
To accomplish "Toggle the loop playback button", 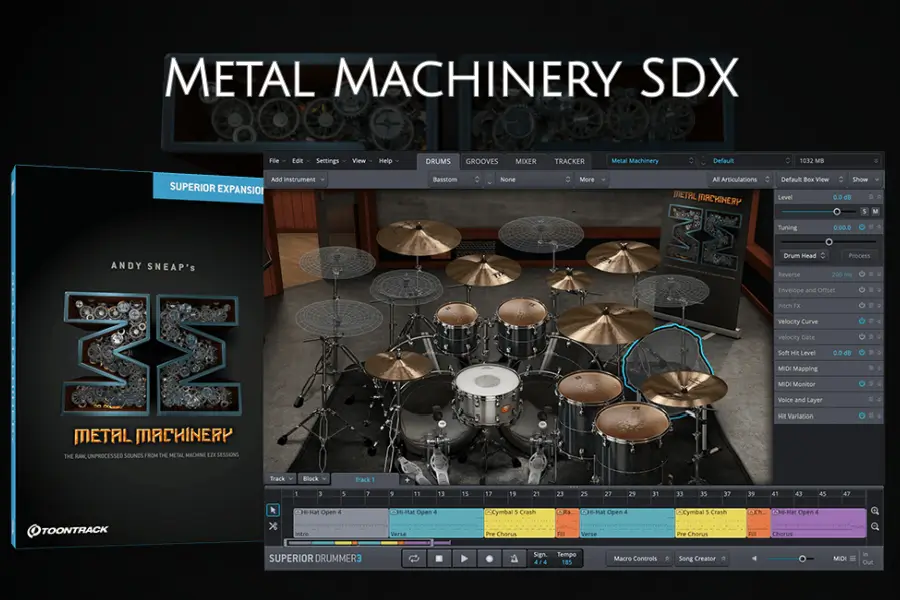I will pos(414,558).
